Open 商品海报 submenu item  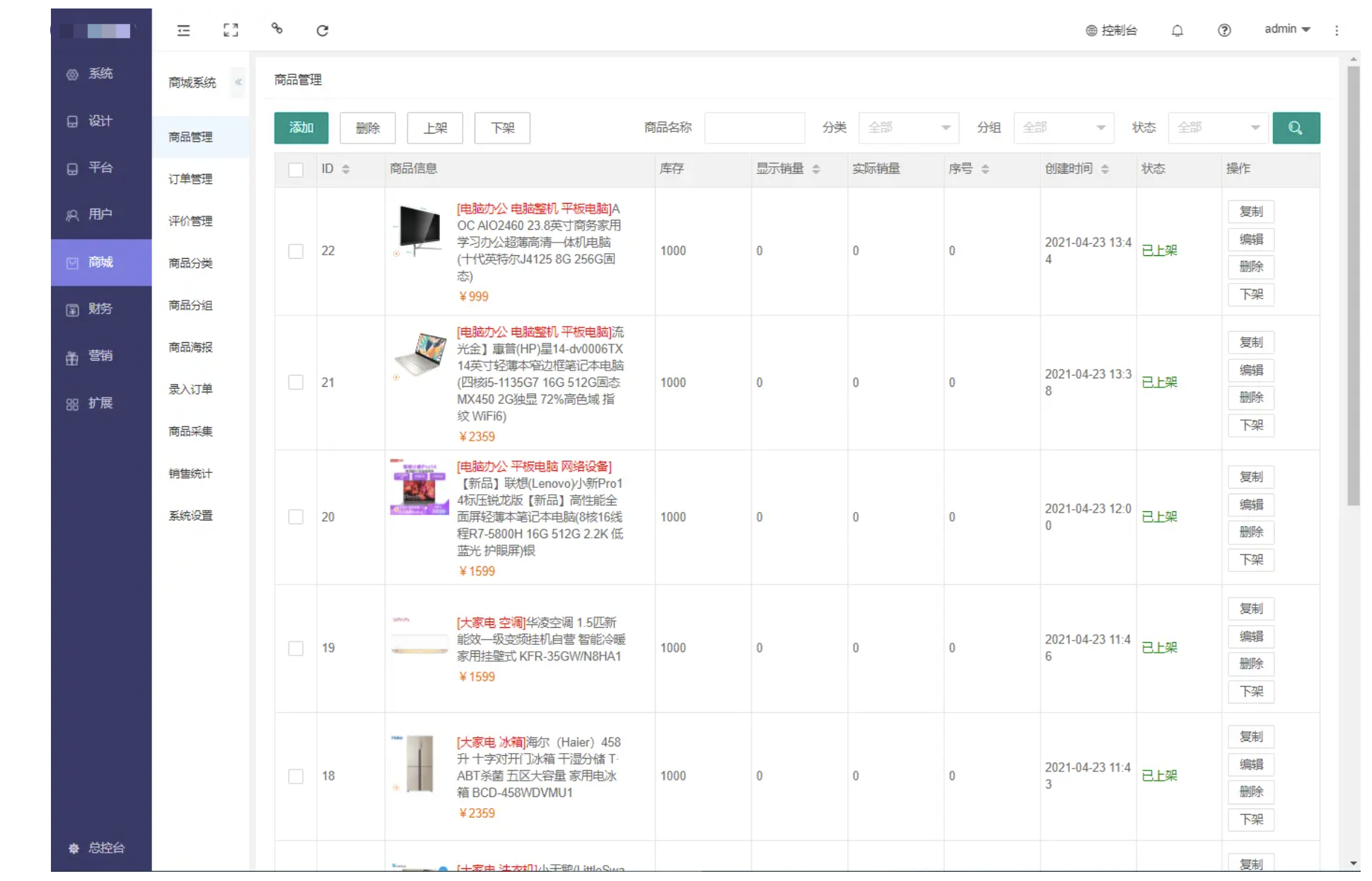(200, 347)
